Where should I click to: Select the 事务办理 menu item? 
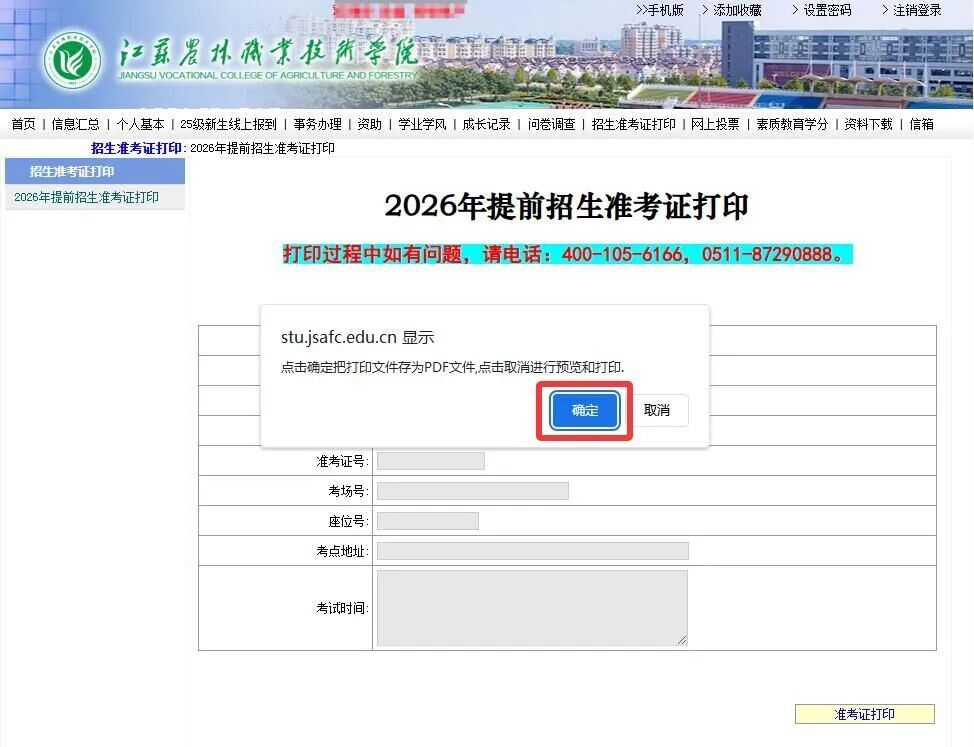coord(317,124)
